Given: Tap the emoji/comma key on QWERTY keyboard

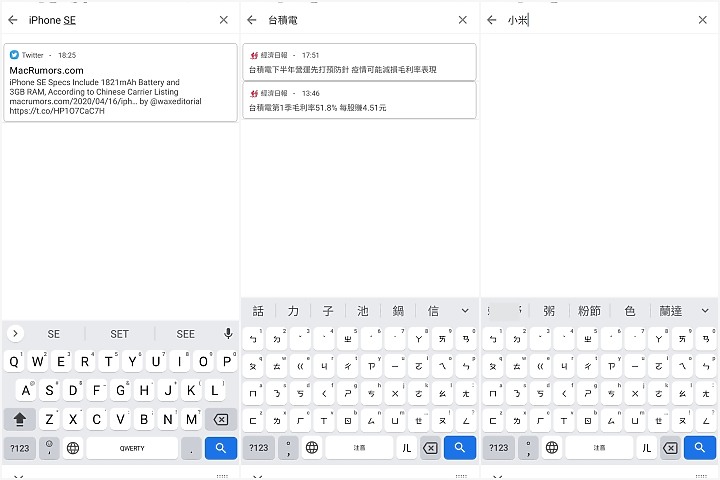Looking at the screenshot, I should pyautogui.click(x=49, y=448).
